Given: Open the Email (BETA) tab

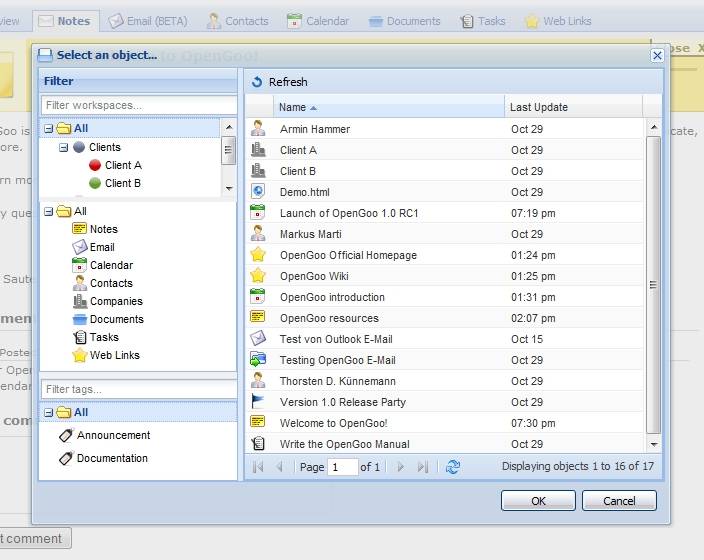Looking at the screenshot, I should pos(148,21).
